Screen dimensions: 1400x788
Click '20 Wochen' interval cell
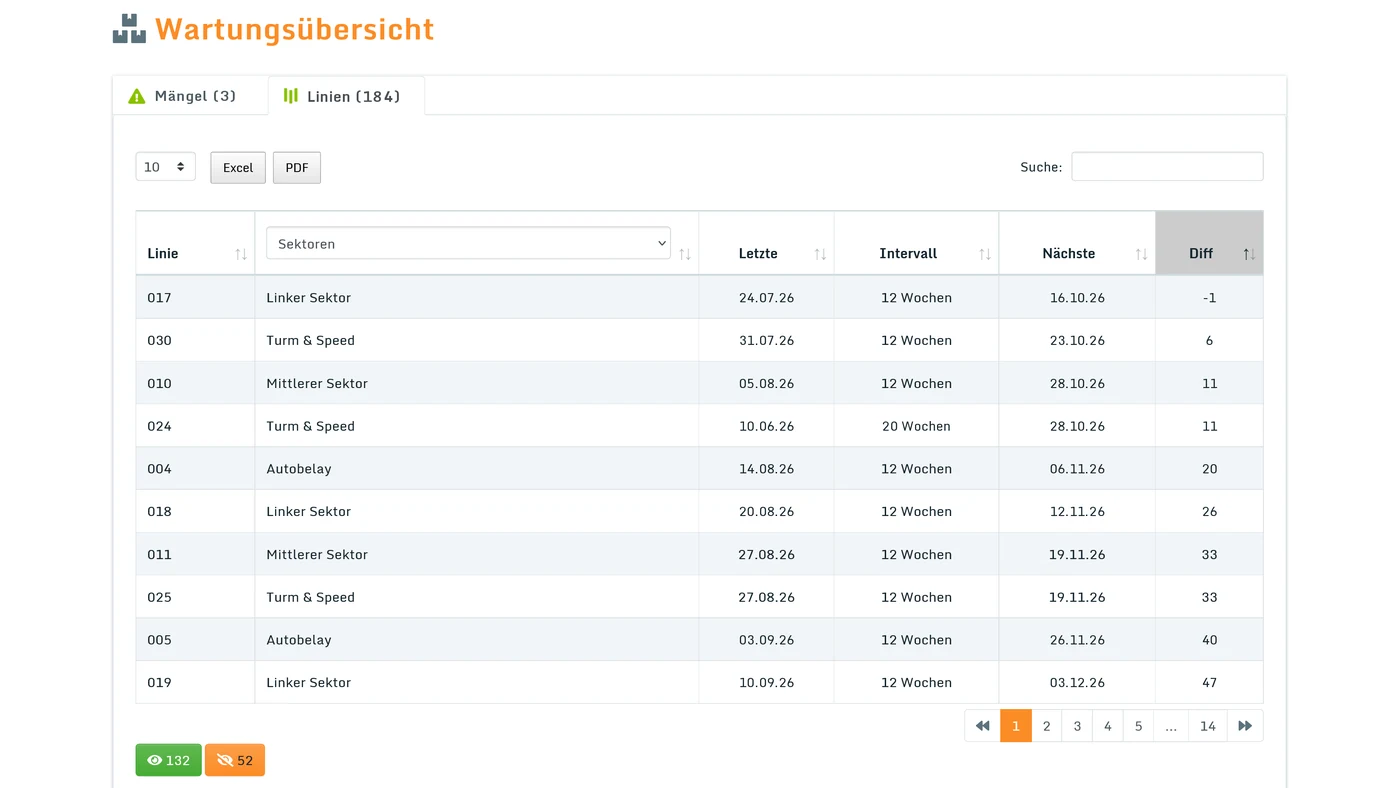pyautogui.click(x=916, y=426)
